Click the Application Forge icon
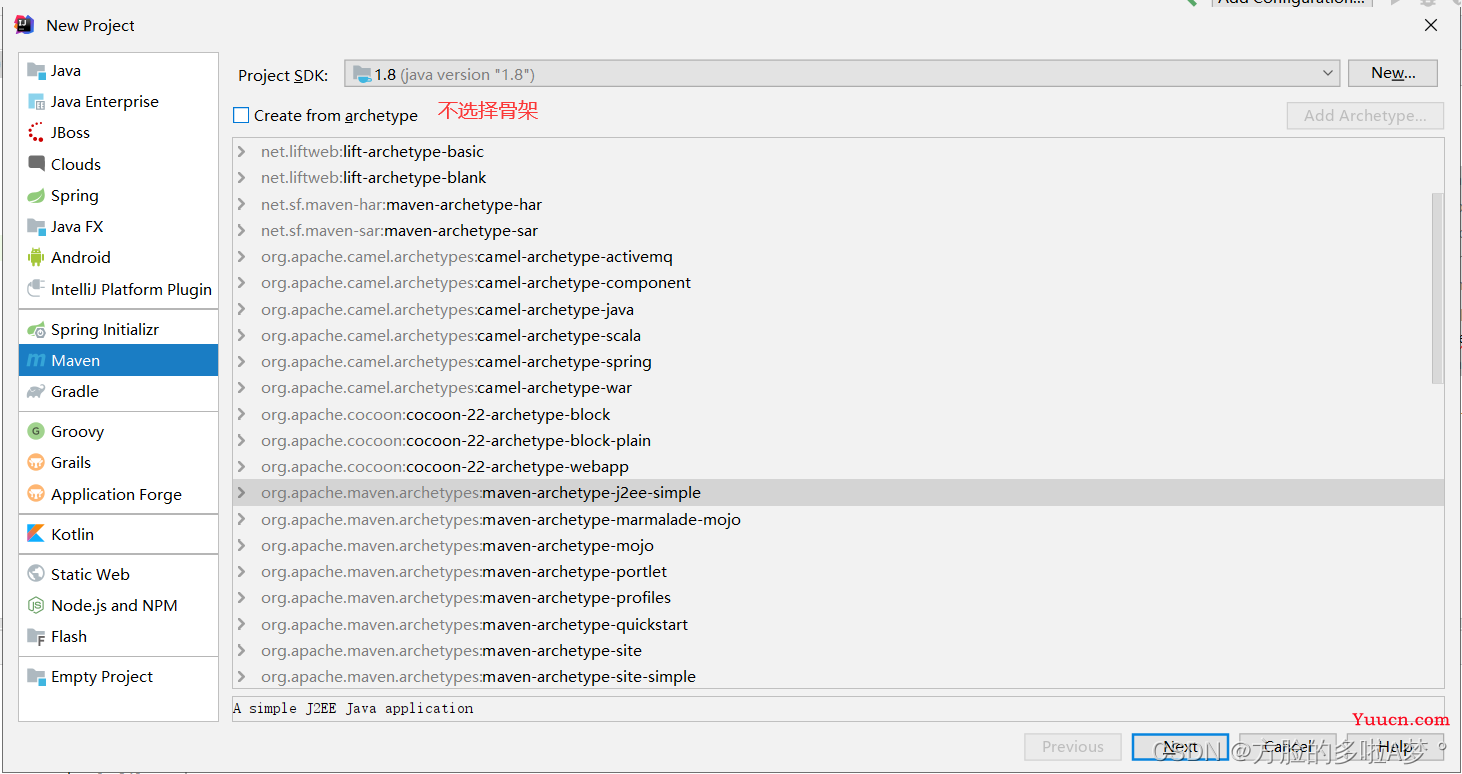 pyautogui.click(x=36, y=495)
